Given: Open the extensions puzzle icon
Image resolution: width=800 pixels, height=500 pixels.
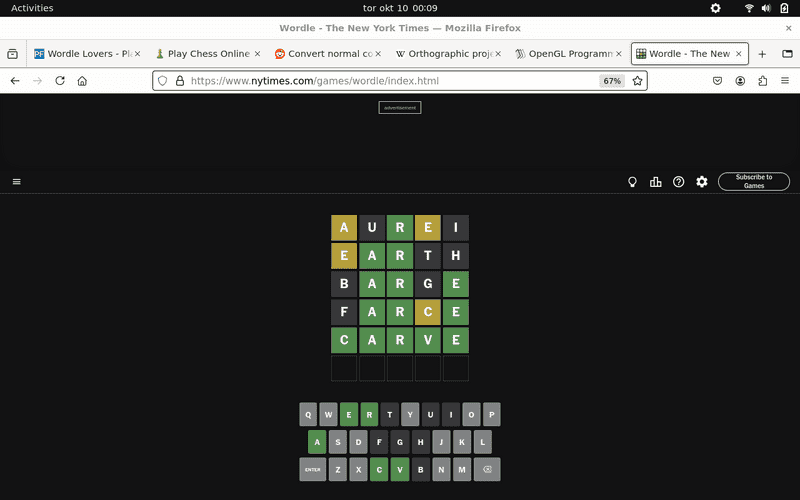Looking at the screenshot, I should point(762,81).
